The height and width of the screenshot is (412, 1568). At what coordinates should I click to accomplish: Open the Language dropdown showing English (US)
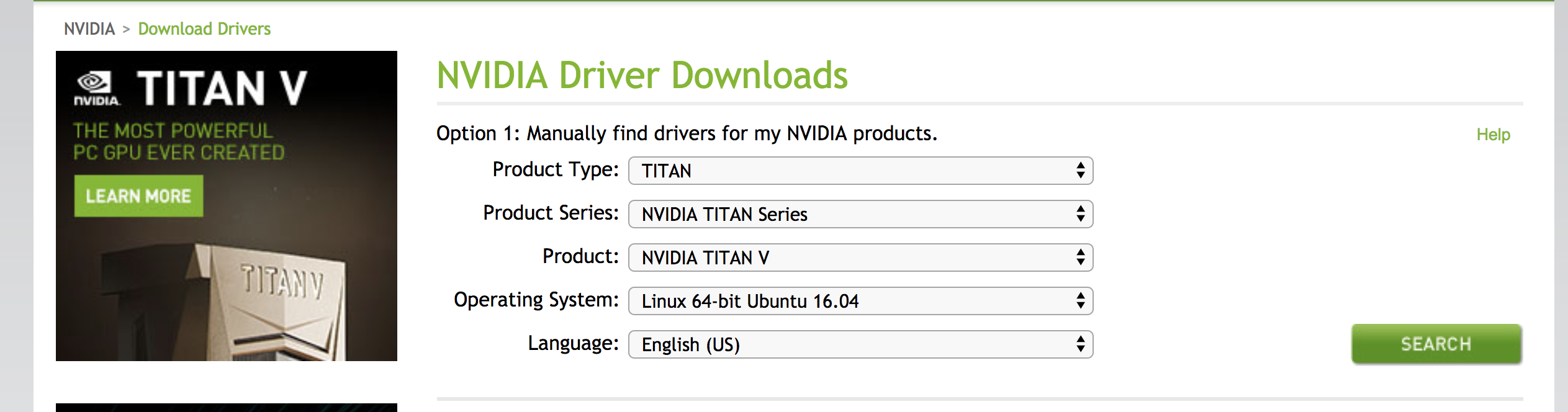(860, 344)
